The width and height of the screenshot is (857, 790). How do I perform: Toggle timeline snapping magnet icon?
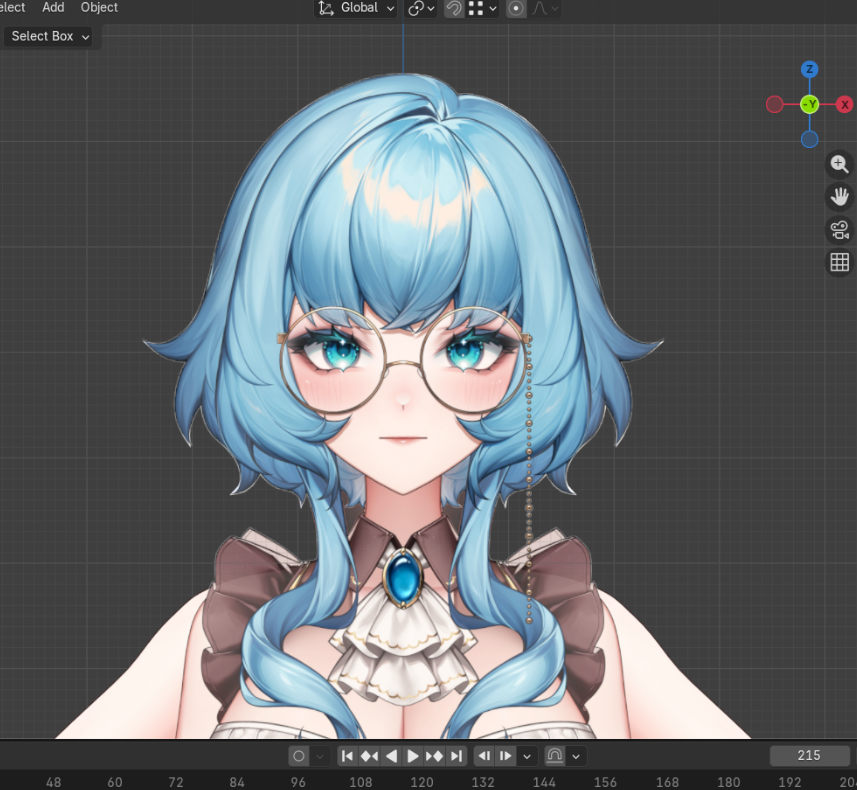click(x=555, y=756)
